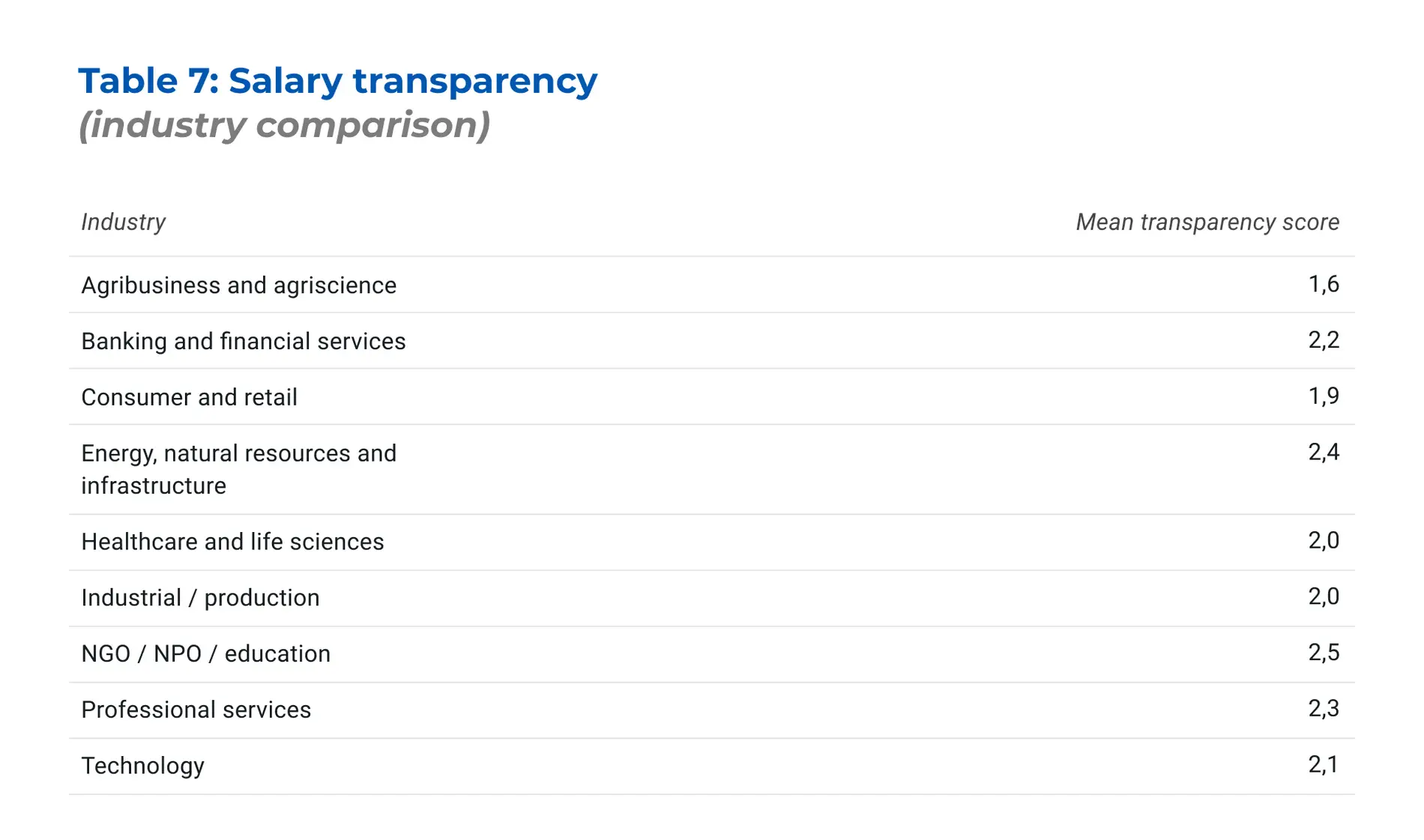Click the Industry column header
The image size is (1424, 840).
124,223
